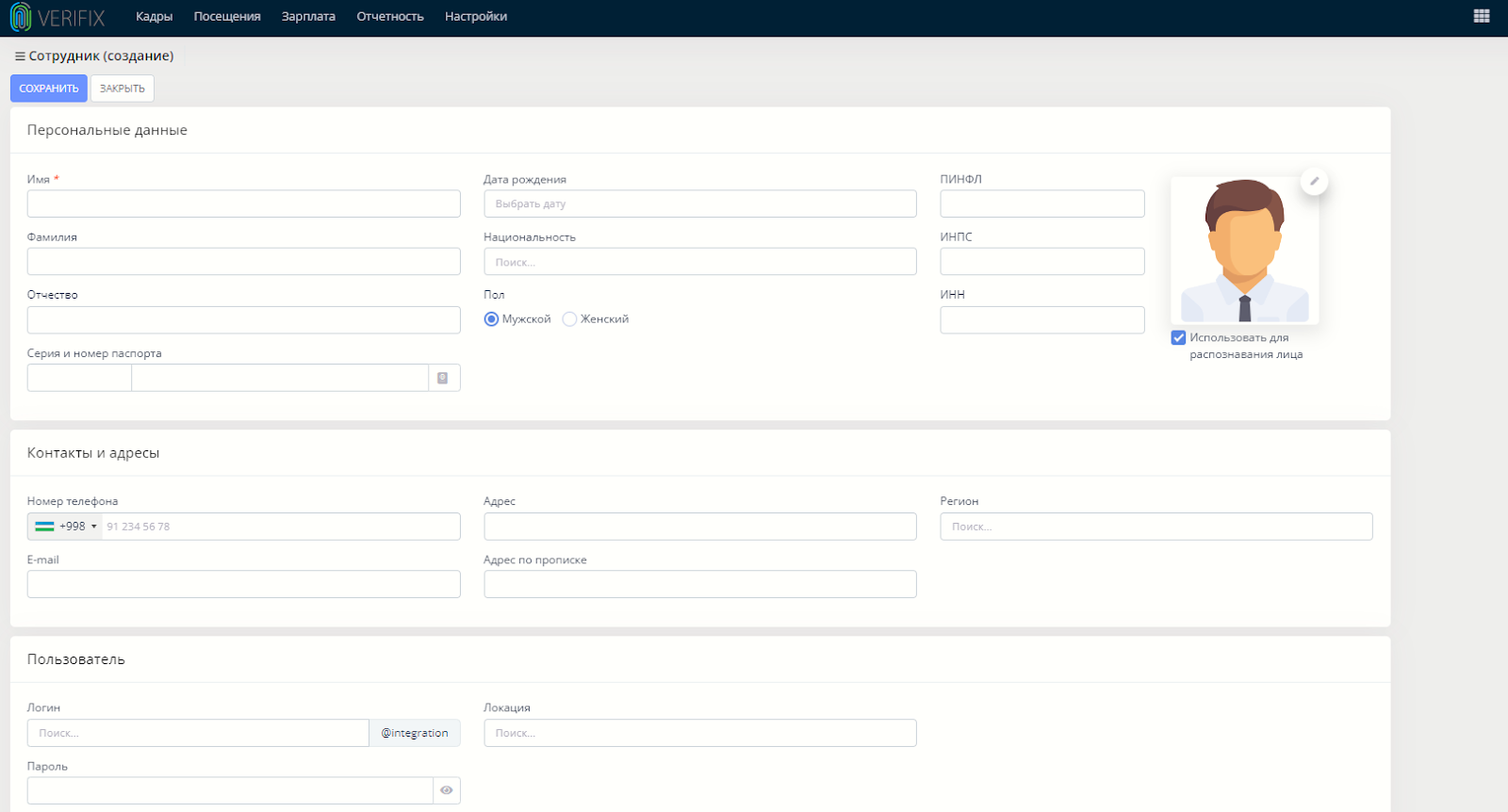1508x812 pixels.
Task: Open the Регион search dropdown
Action: click(1156, 527)
